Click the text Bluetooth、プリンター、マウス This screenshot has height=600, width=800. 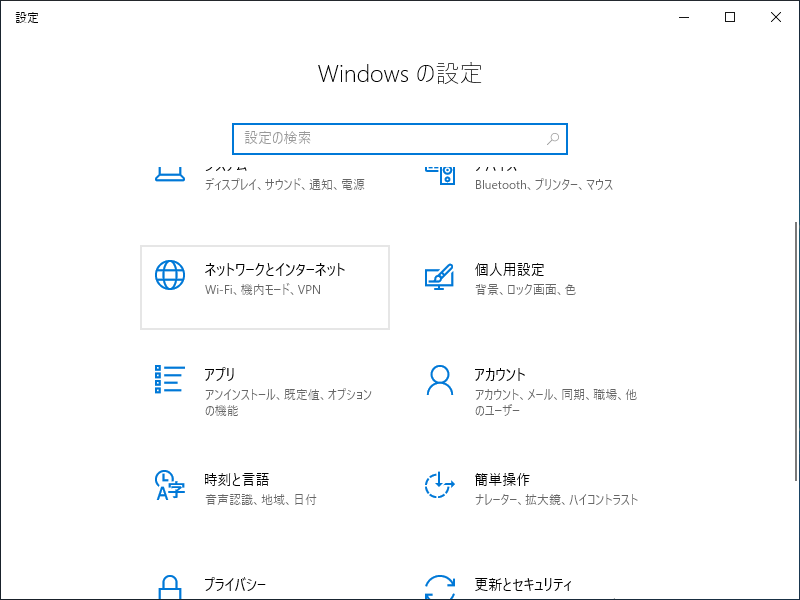point(544,185)
